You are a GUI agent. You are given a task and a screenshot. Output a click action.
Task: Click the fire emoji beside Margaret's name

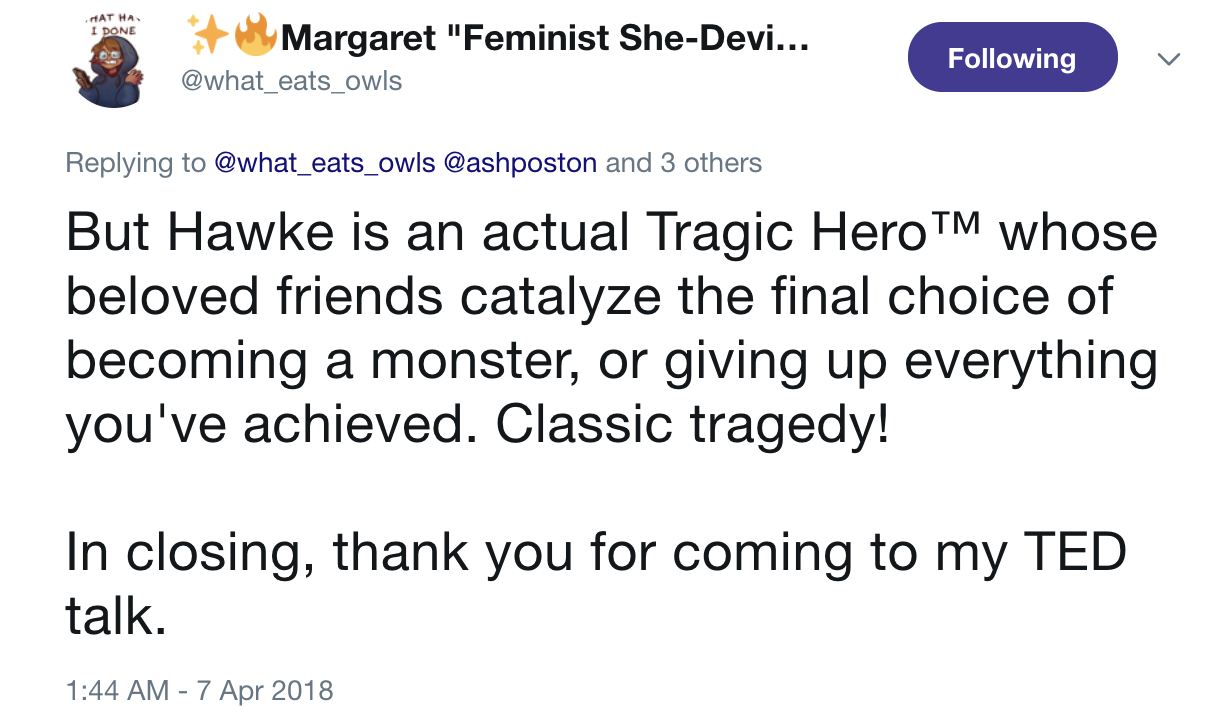[x=254, y=38]
